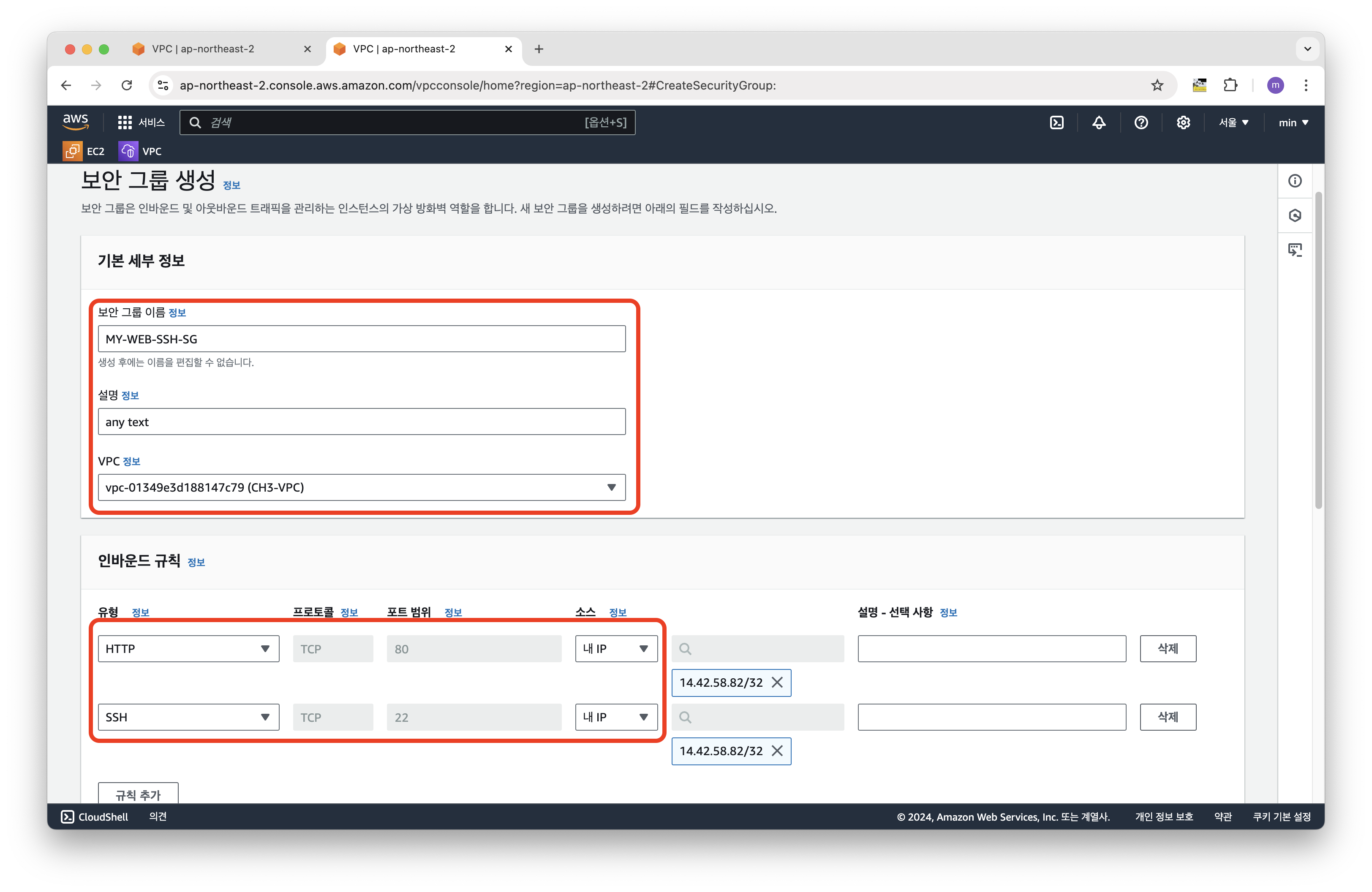Open the min account menu
The image size is (1372, 892).
coord(1293,122)
